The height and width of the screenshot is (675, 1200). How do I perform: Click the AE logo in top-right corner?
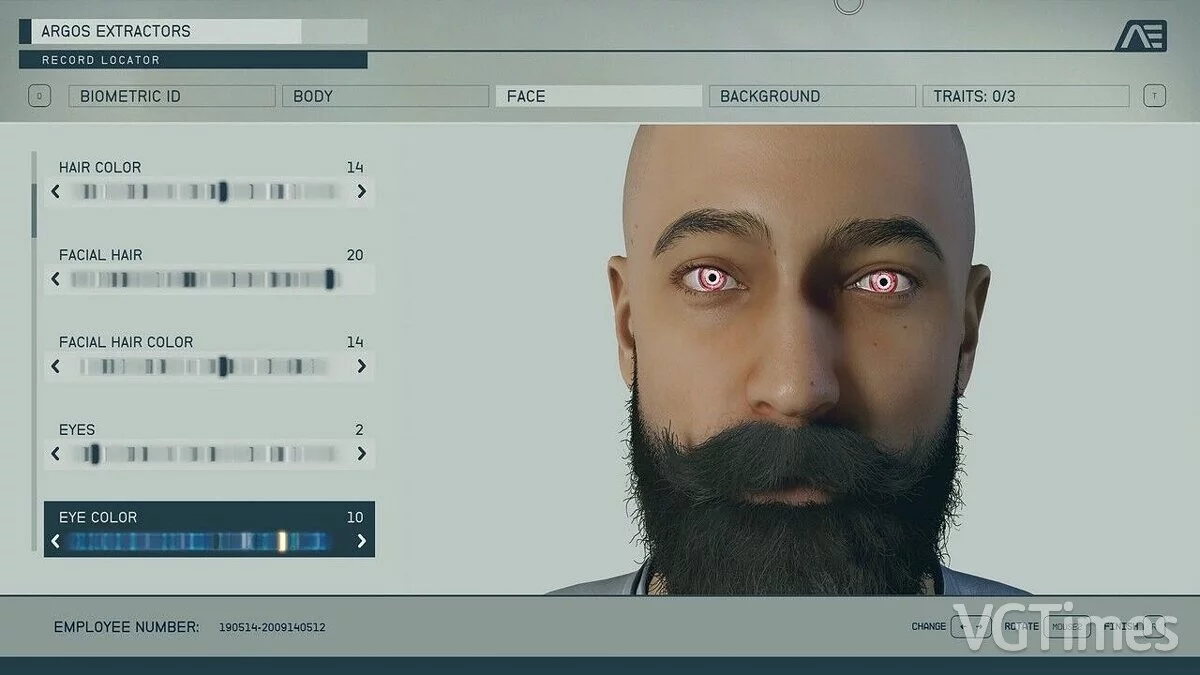(1140, 35)
